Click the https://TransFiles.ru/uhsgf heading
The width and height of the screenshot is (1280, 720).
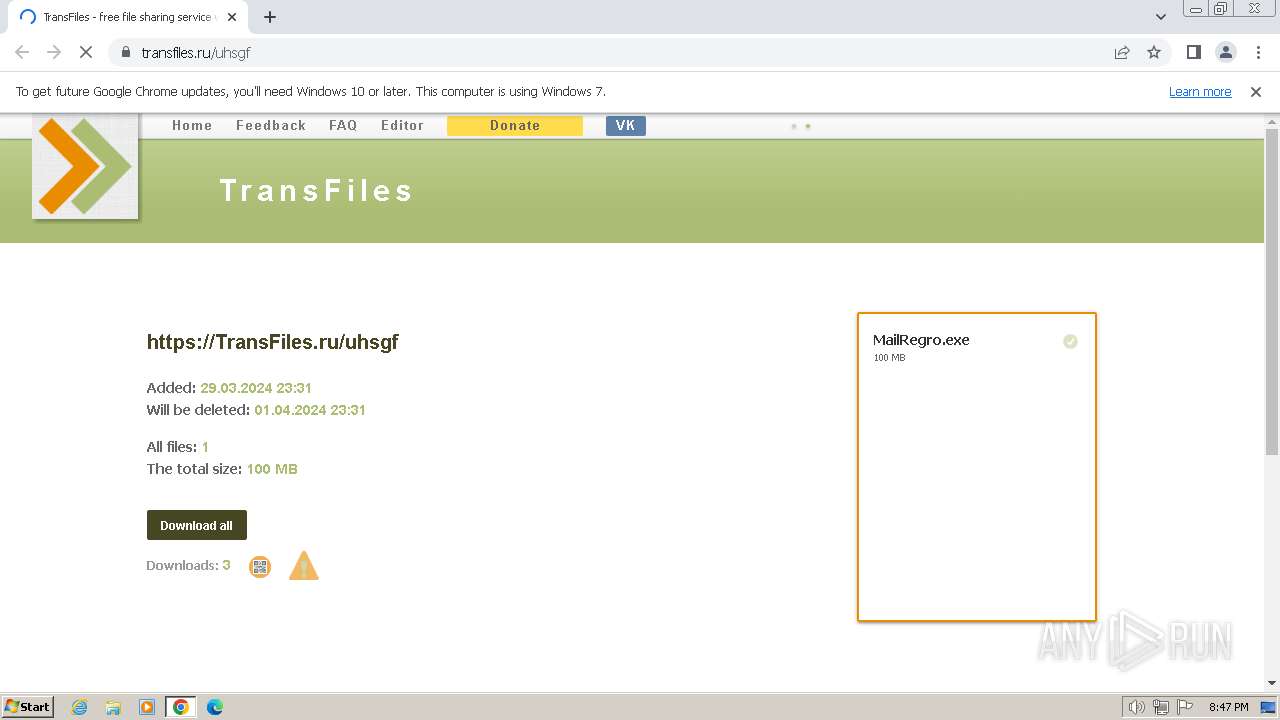[273, 342]
